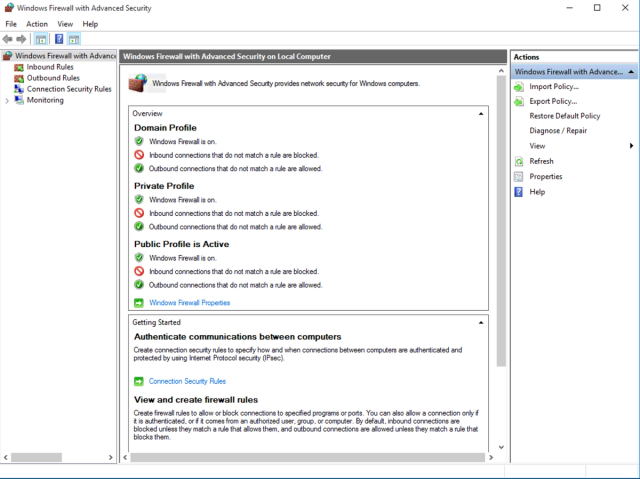Click the root node firewall icon in tree
The height and width of the screenshot is (479, 640).
click(x=7, y=56)
